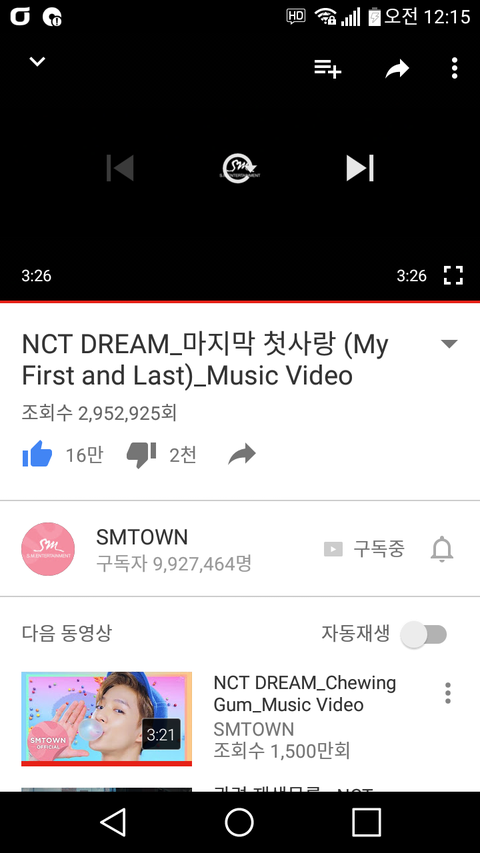Dislike the video with thumbs down
Image resolution: width=480 pixels, height=853 pixels.
[141, 455]
